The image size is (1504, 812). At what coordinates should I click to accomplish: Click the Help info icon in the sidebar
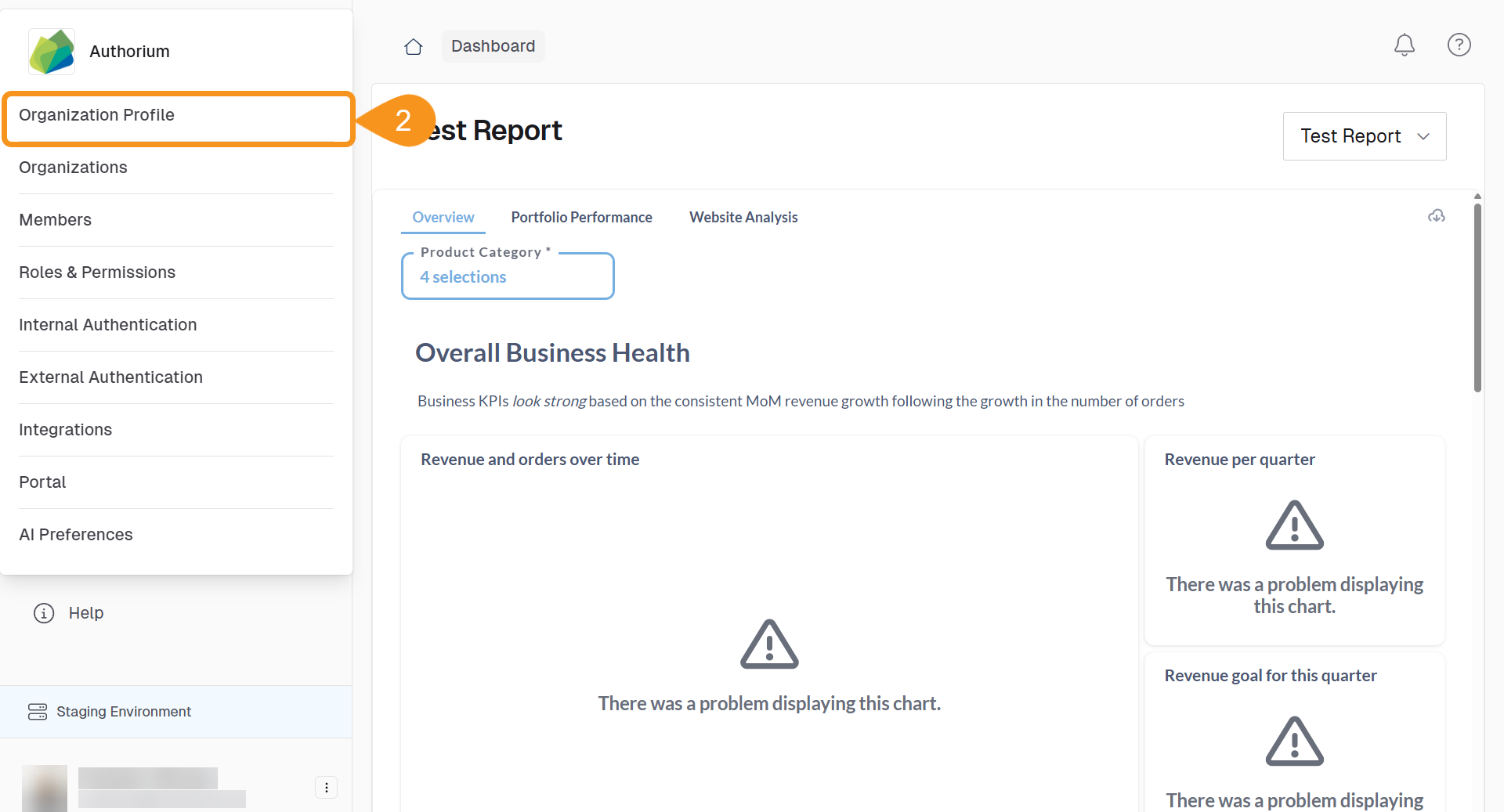coord(43,613)
